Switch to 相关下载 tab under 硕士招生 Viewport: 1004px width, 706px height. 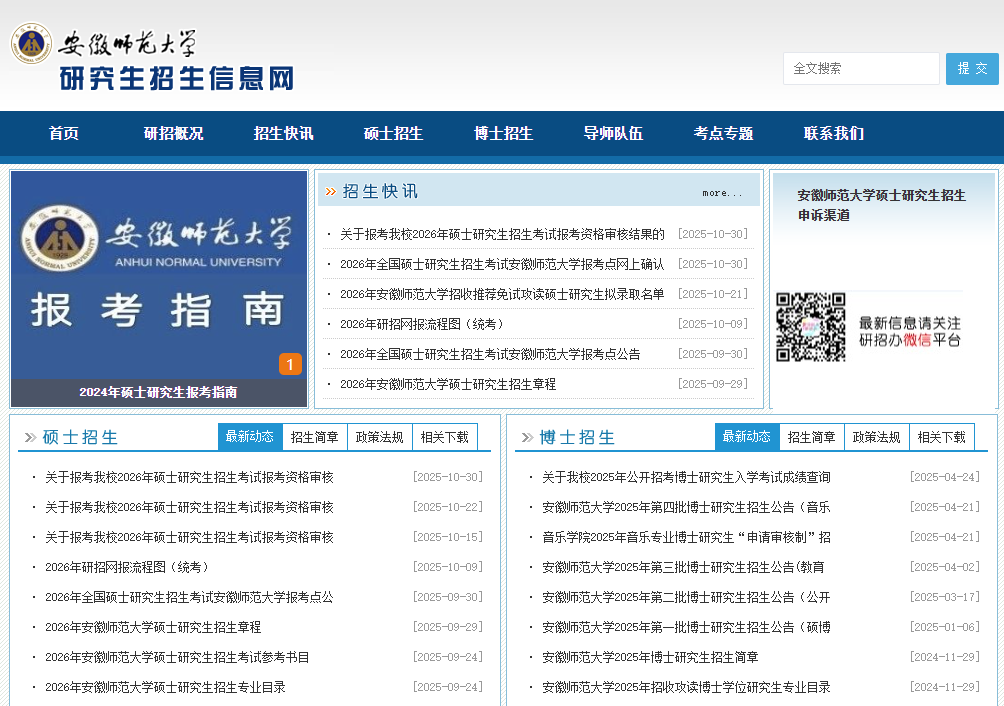click(x=444, y=437)
